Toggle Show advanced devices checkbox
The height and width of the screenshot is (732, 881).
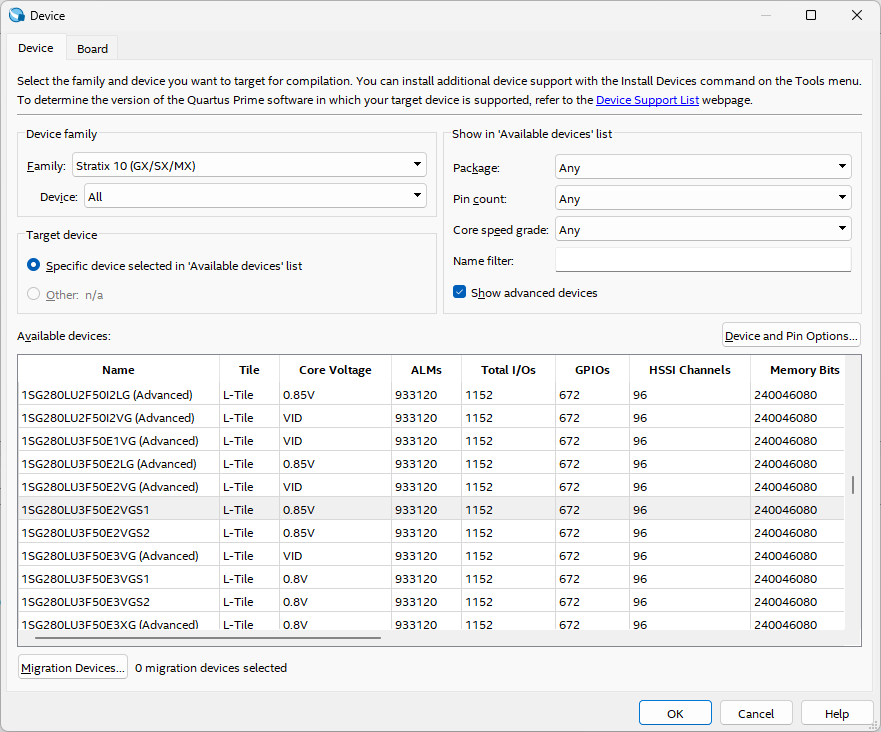tap(460, 293)
